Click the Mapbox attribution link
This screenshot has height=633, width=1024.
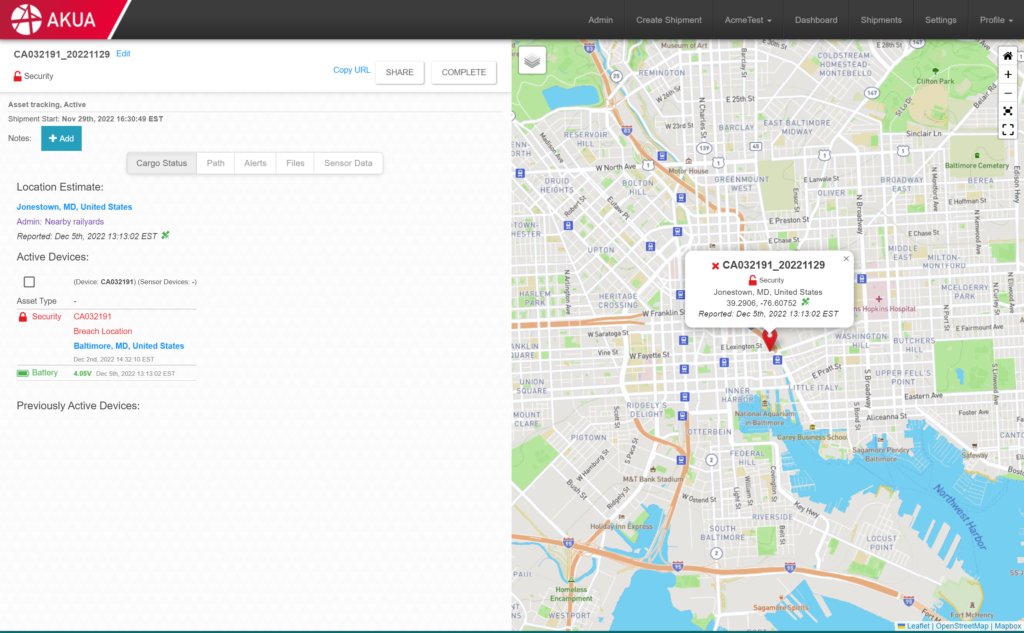tap(1008, 626)
